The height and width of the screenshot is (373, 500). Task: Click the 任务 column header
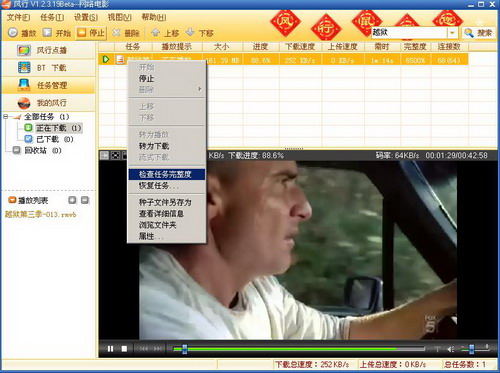pos(133,47)
